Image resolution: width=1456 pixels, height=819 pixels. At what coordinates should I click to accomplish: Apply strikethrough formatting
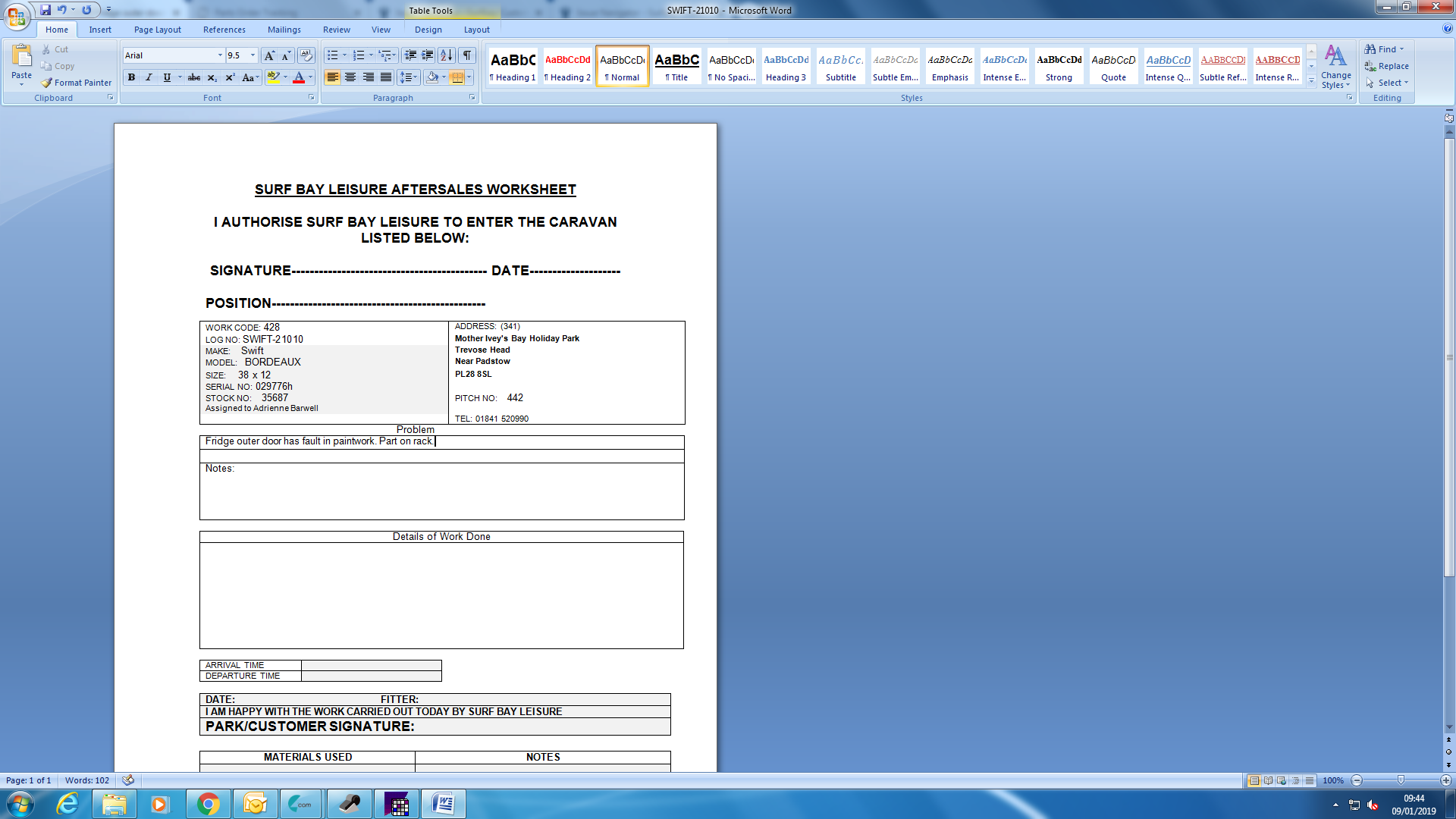tap(194, 77)
